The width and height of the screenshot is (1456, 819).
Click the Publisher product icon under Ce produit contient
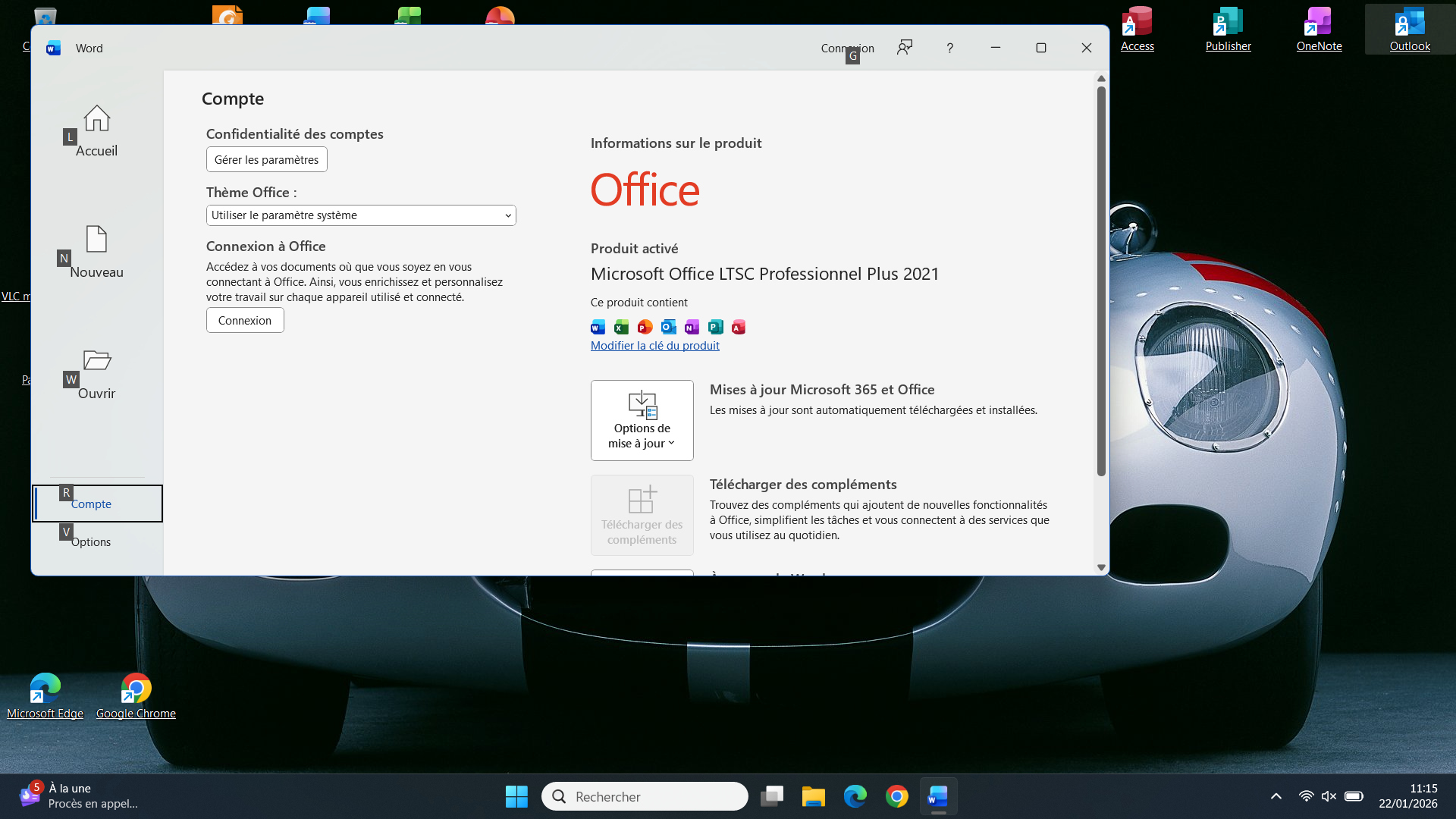click(715, 327)
